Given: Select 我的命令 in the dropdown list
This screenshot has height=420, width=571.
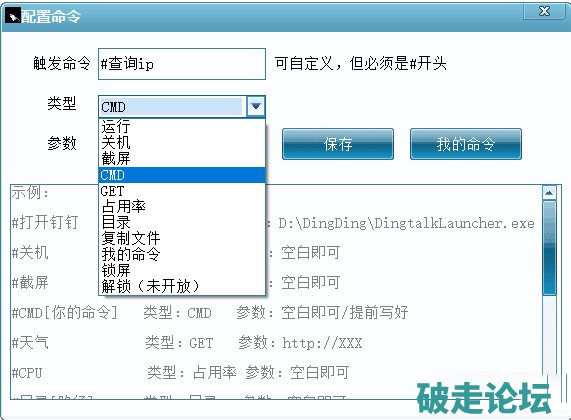Looking at the screenshot, I should tap(182, 254).
